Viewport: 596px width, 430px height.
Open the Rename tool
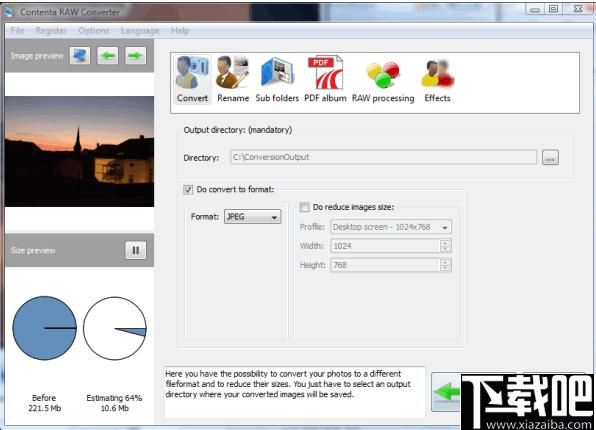(x=233, y=79)
